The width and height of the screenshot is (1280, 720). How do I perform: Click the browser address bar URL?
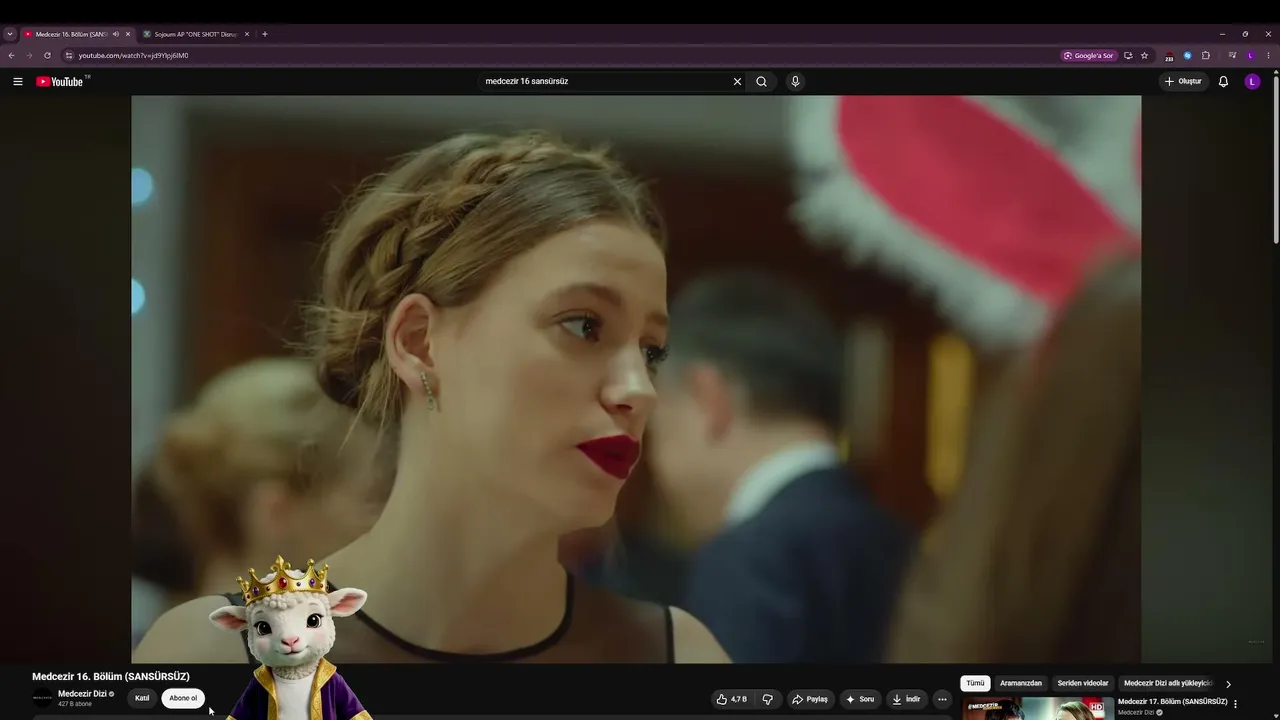(x=134, y=56)
